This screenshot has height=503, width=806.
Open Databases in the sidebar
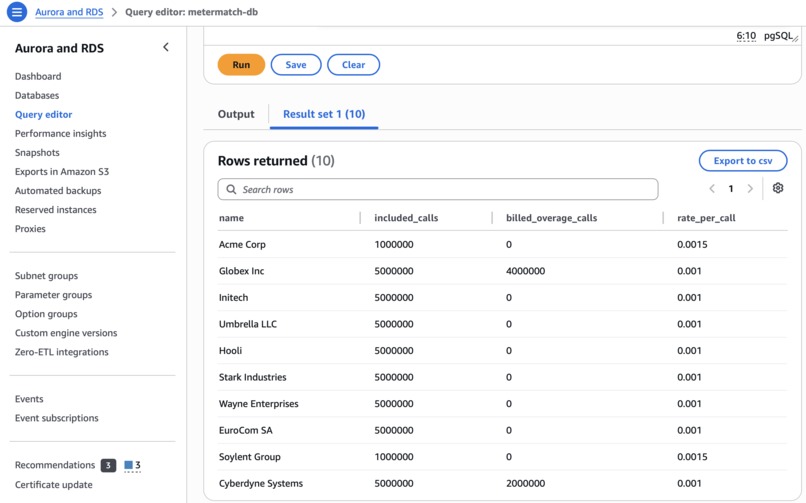37,95
